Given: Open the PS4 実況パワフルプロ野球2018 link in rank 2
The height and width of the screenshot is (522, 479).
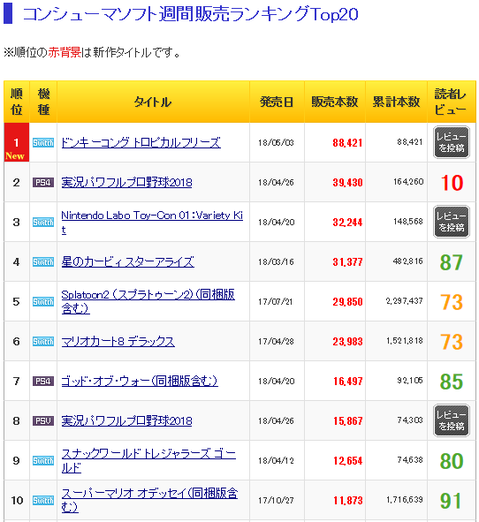Looking at the screenshot, I should (x=127, y=182).
